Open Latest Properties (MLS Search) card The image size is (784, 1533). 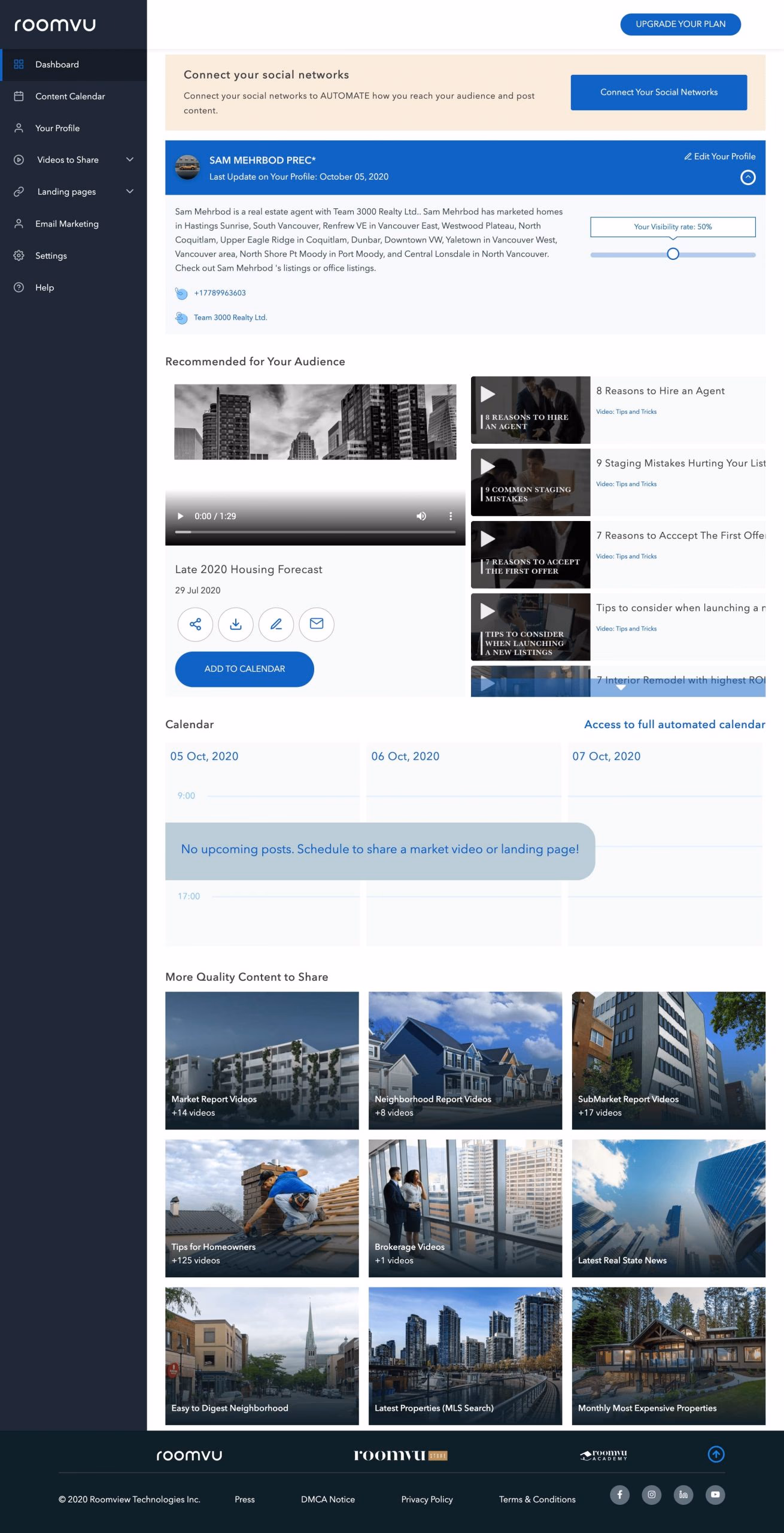tap(465, 1356)
